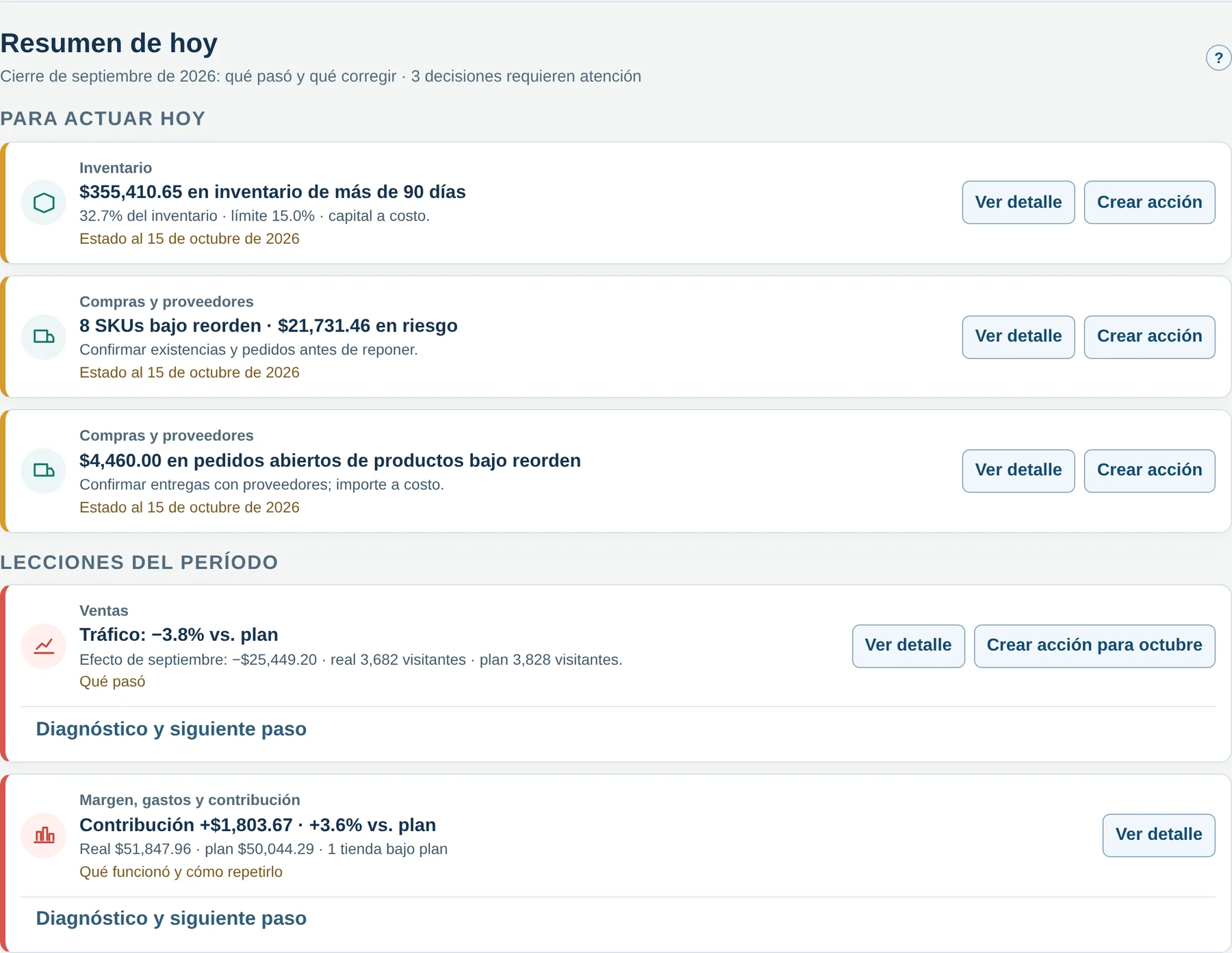This screenshot has width=1232, height=953.
Task: Click 'Compras y proveedores' label above 8 SKUs
Action: (166, 302)
